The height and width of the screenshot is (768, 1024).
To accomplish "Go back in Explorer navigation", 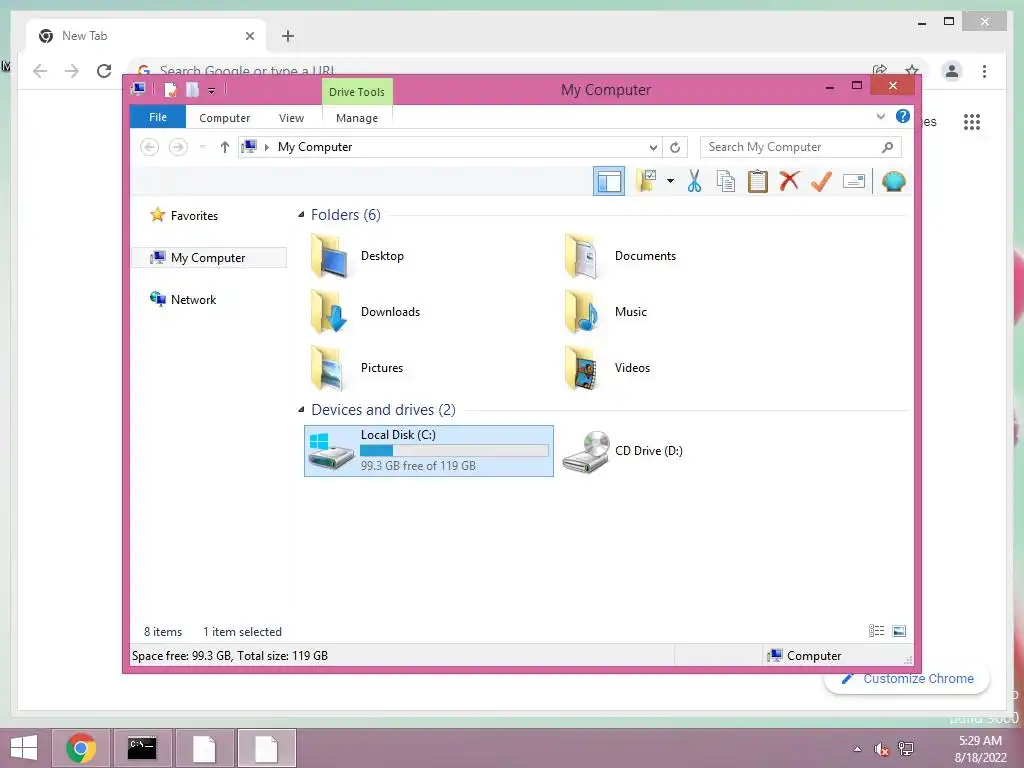I will pyautogui.click(x=150, y=147).
